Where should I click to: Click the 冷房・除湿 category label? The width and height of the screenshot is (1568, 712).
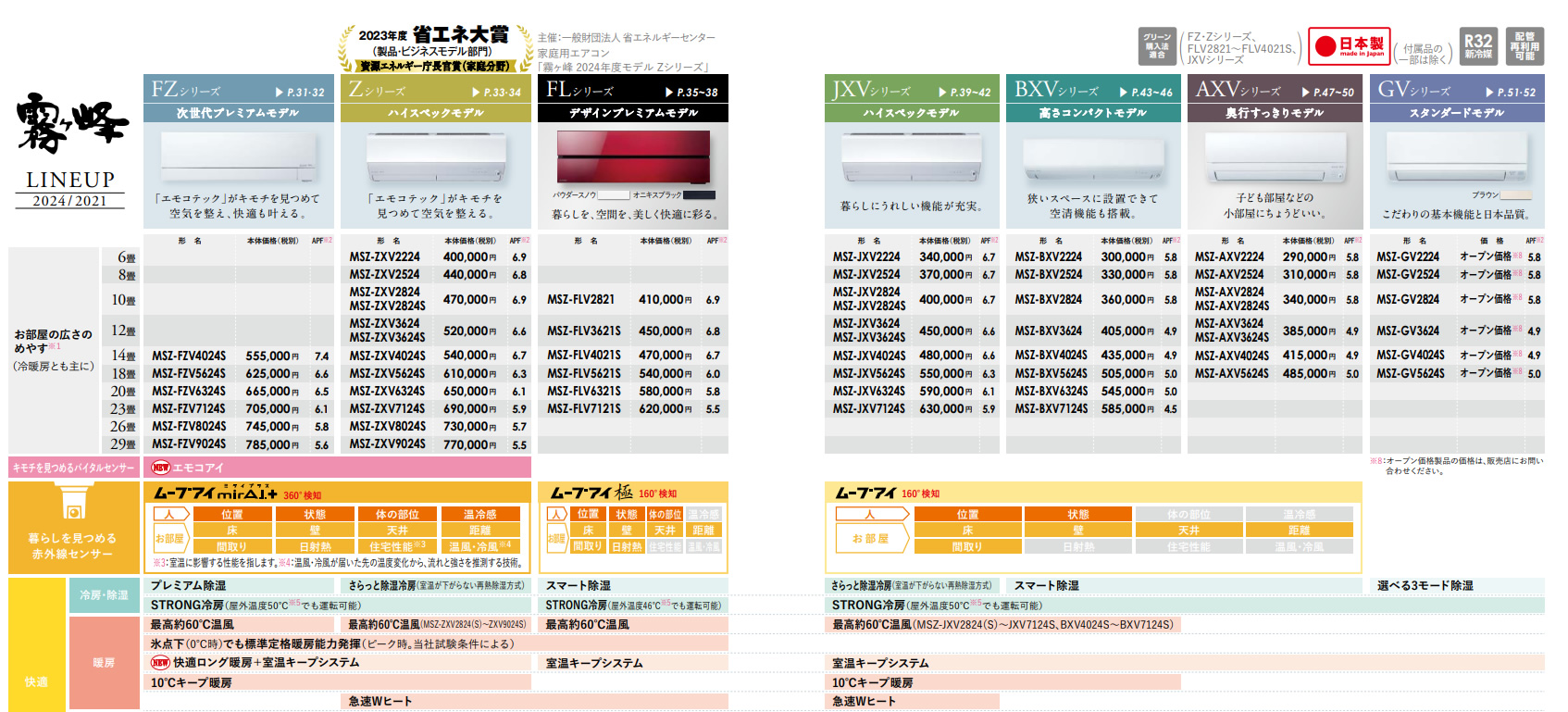pos(104,594)
